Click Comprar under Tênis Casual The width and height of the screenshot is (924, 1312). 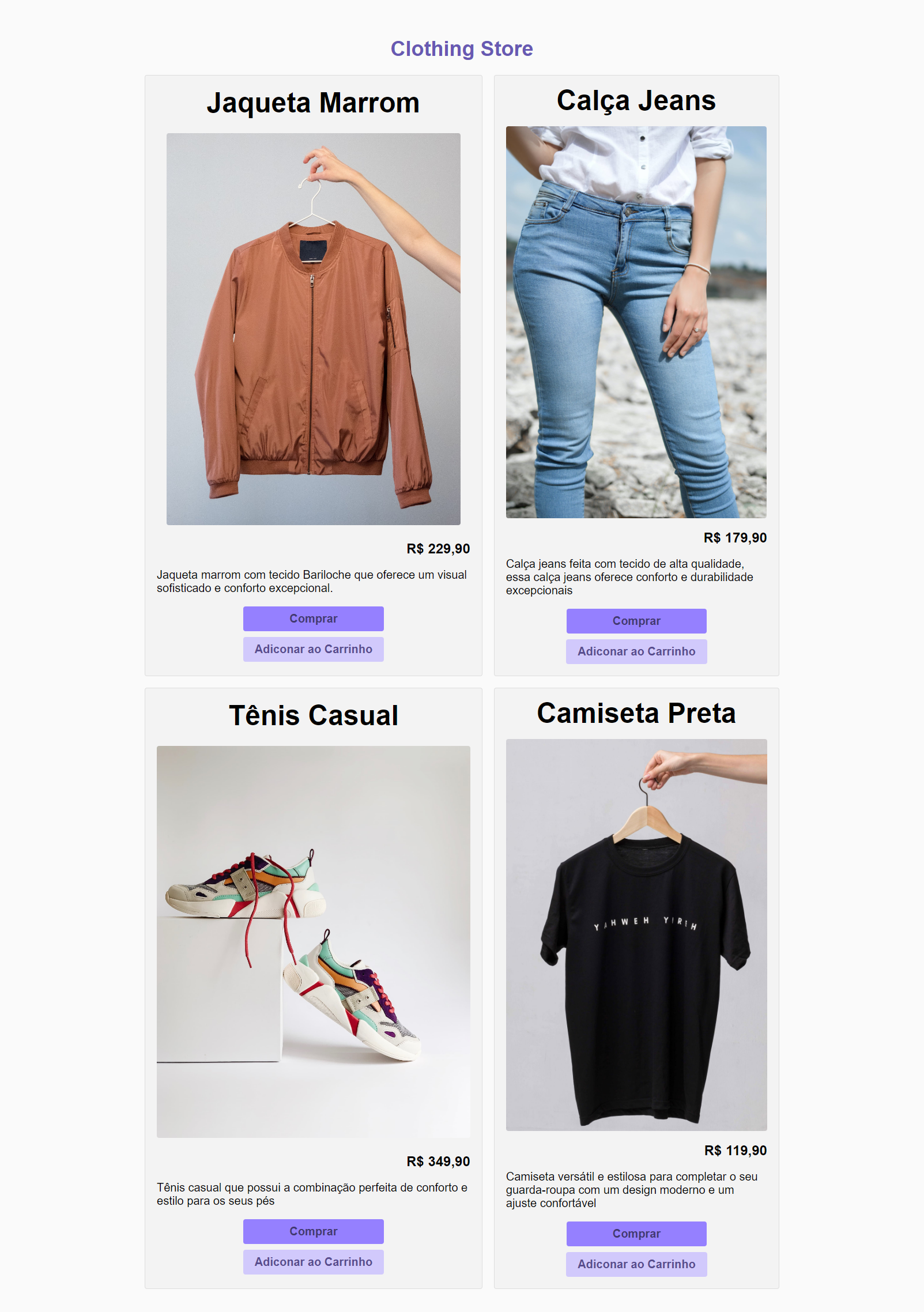(313, 1231)
